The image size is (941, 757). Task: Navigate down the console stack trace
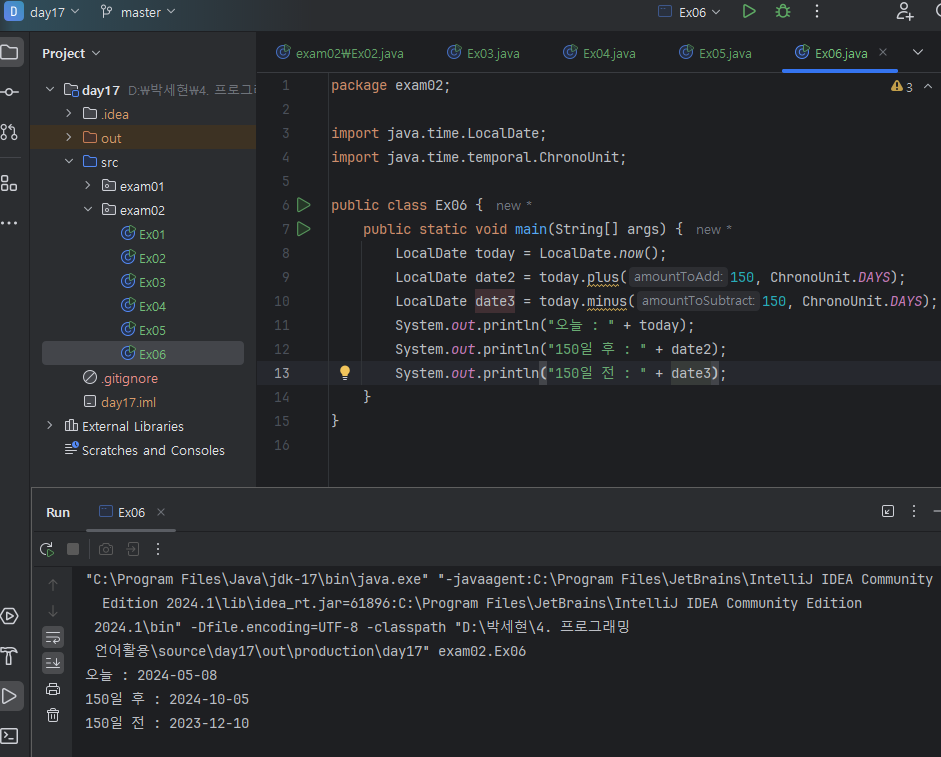pyautogui.click(x=53, y=611)
